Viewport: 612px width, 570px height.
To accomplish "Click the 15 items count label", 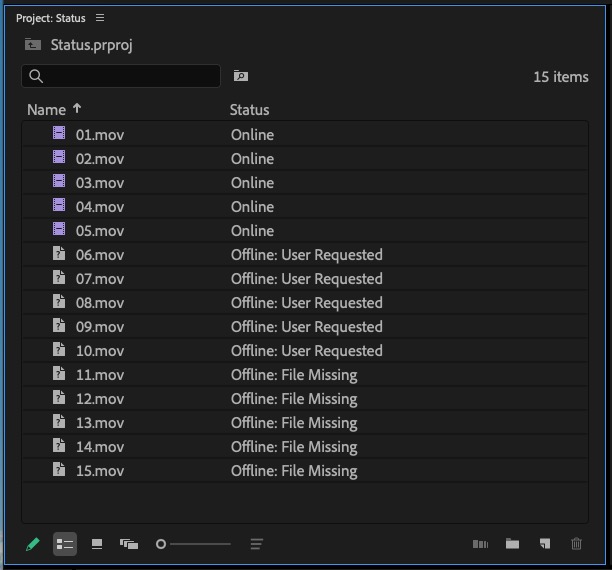I will (x=561, y=77).
